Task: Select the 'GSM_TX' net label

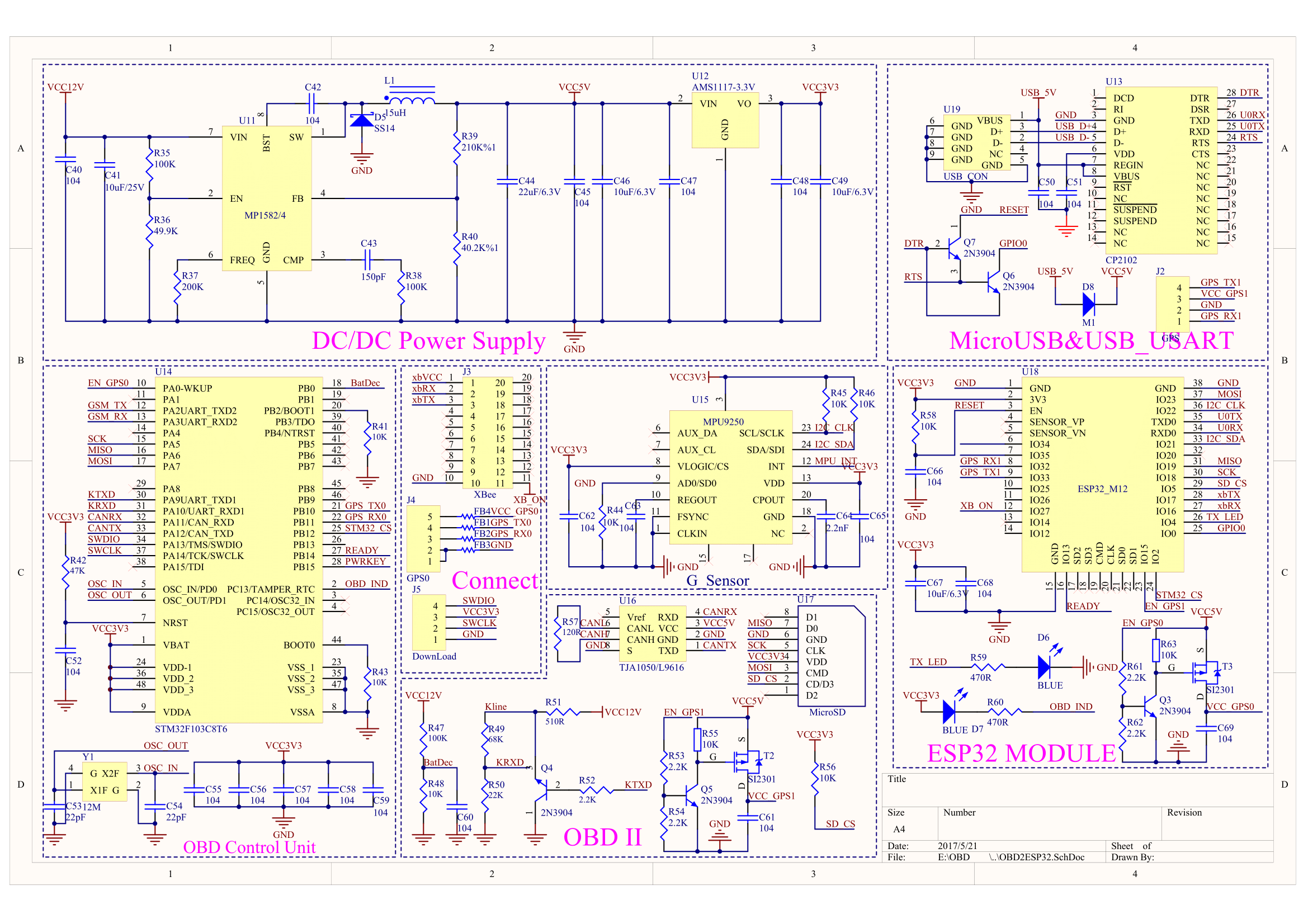Action: (x=107, y=405)
